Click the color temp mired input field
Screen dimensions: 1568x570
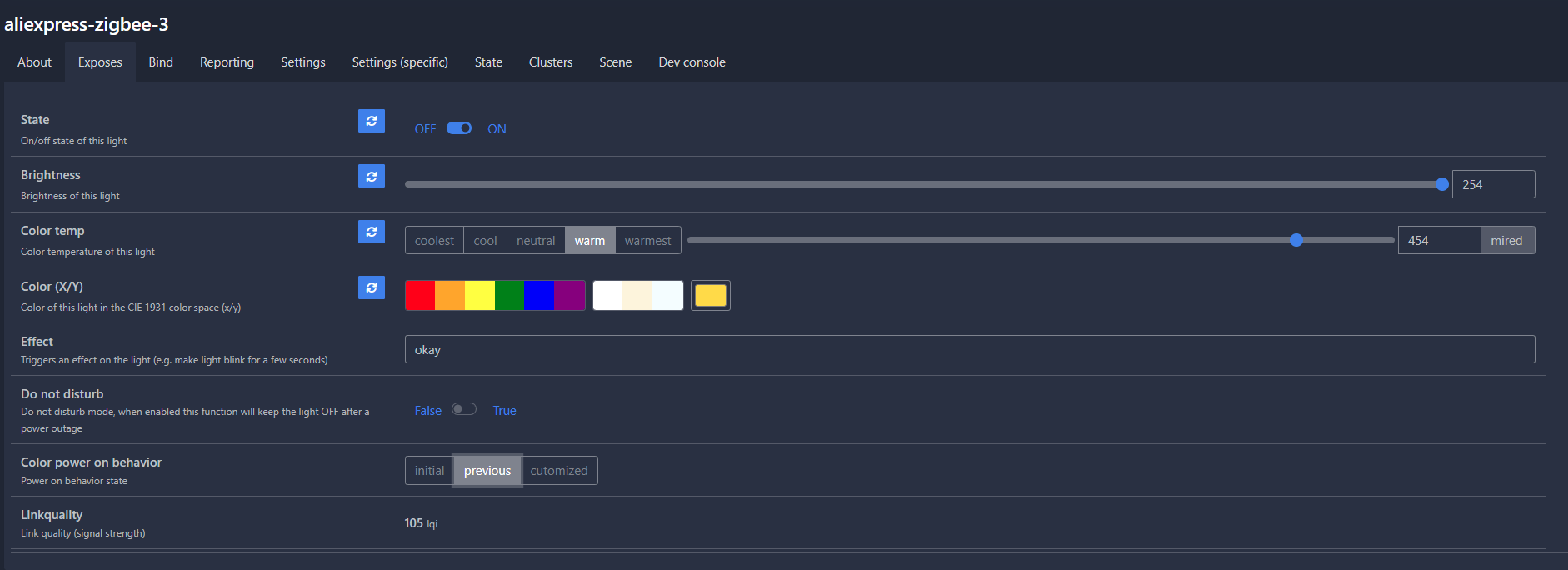[x=1439, y=241]
